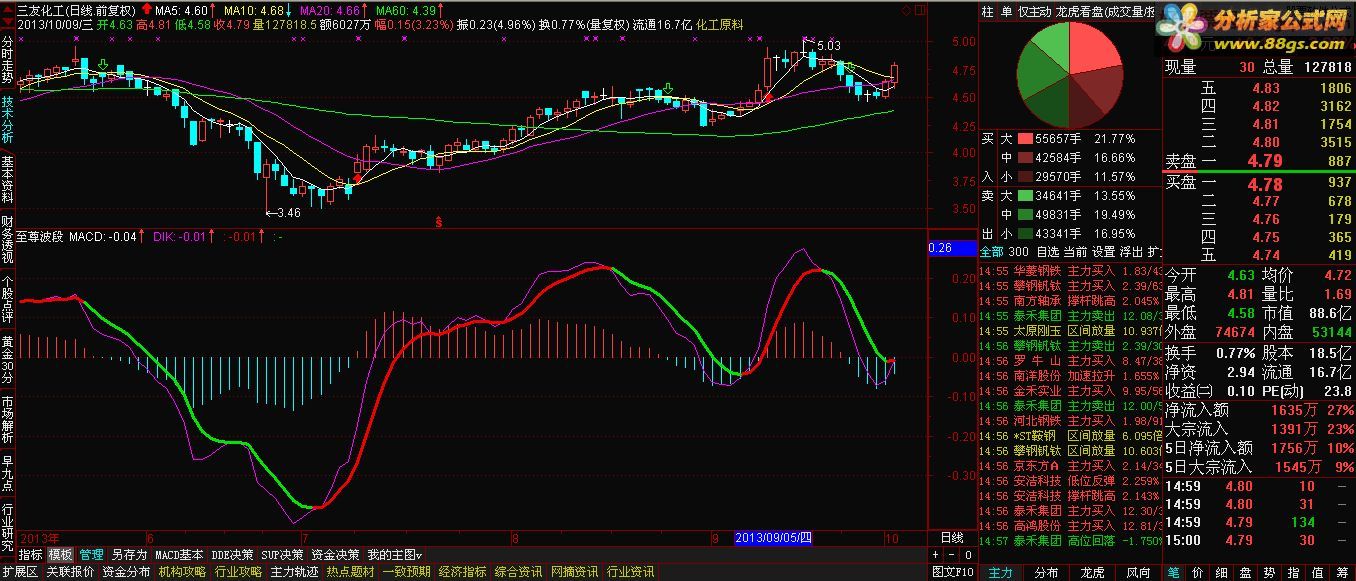Screen dimensions: 1356x581
Task: Open 资金分布 bottom tab
Action: pos(126,572)
